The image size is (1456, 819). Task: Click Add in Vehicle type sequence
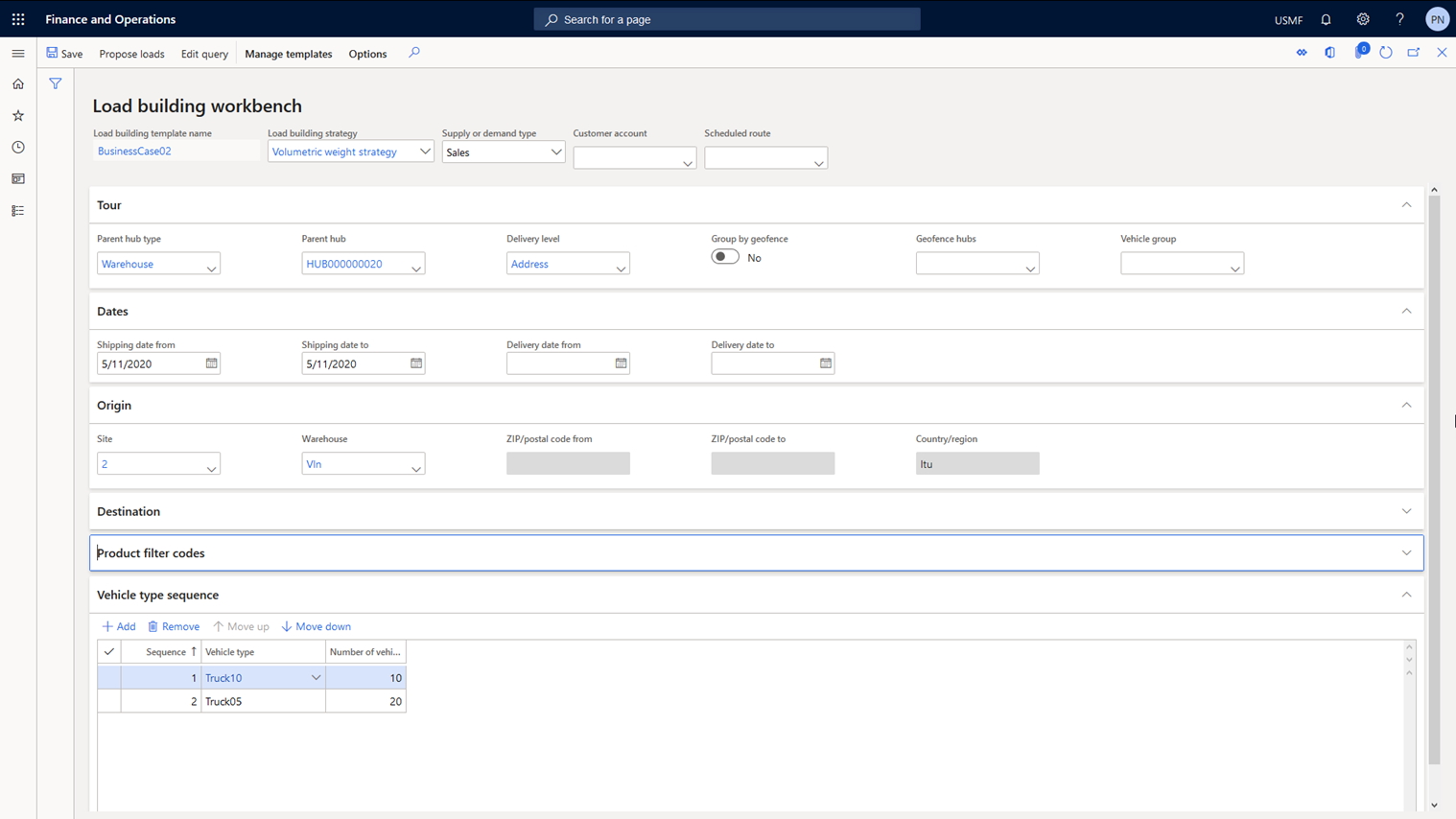click(119, 627)
